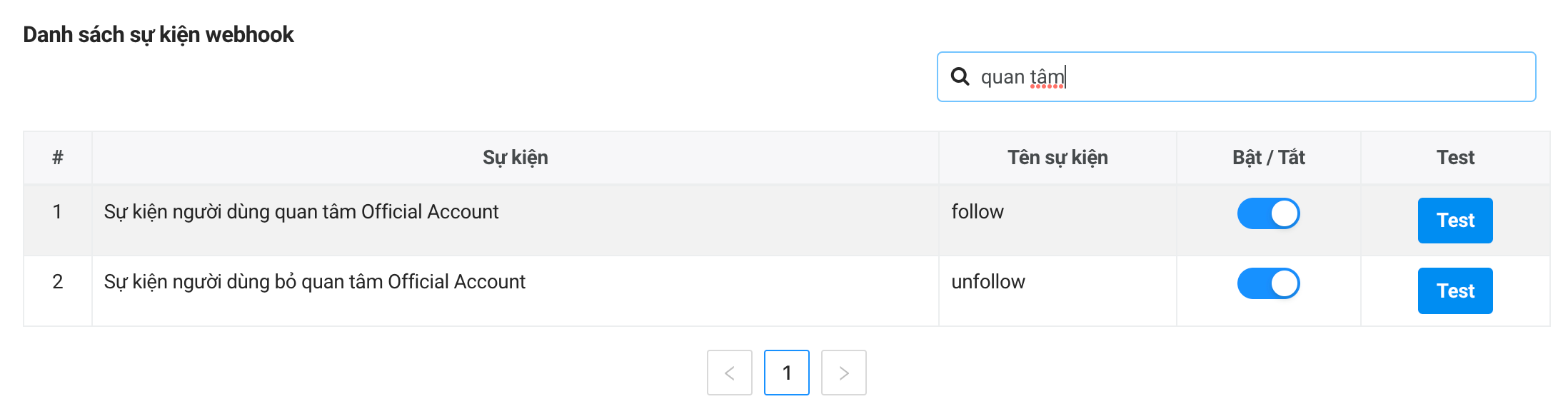Click the "follow" event name cell
This screenshot has width=1568, height=414.
point(977,212)
